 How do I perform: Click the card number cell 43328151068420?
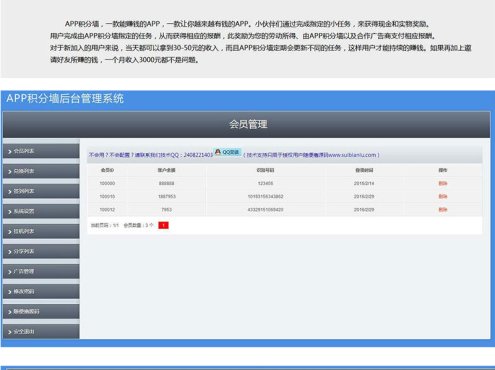coord(265,210)
